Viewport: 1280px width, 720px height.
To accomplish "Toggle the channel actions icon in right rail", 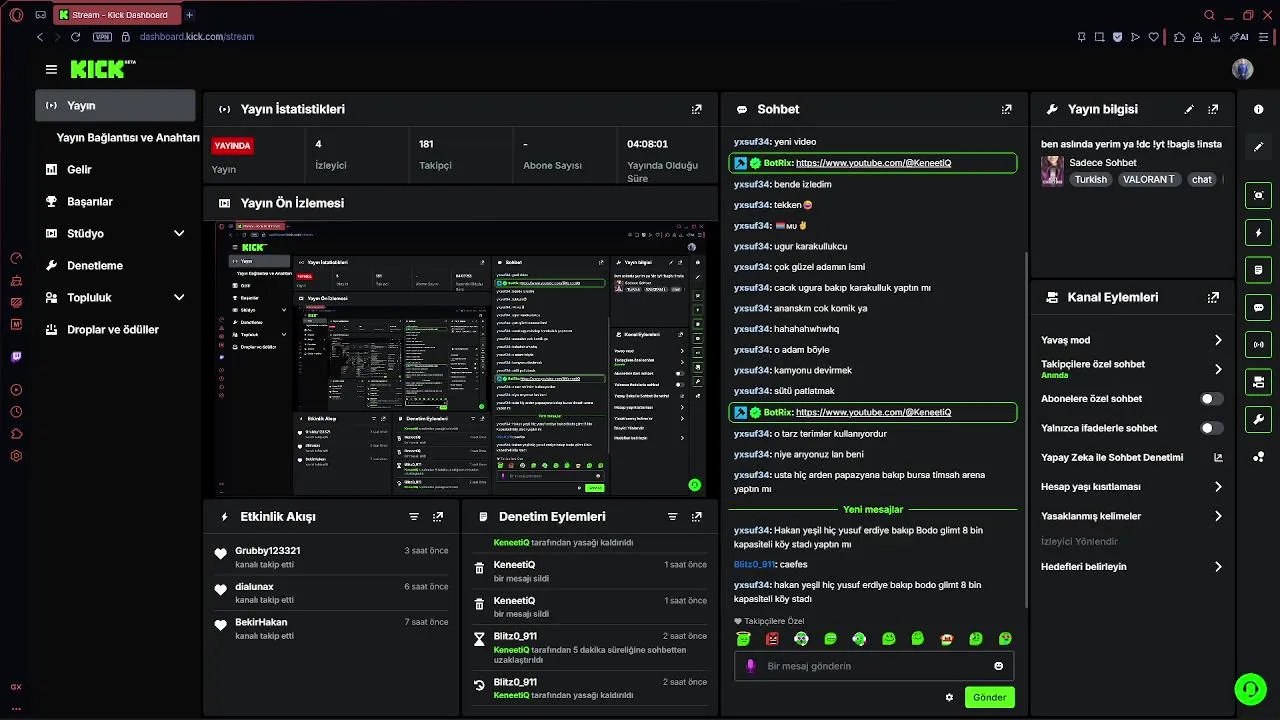I will click(1258, 382).
